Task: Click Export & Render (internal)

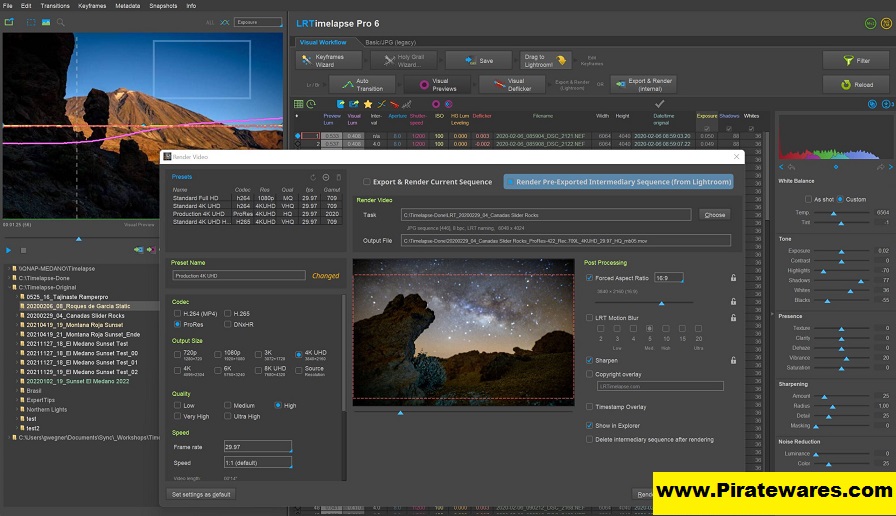Action: (x=643, y=85)
